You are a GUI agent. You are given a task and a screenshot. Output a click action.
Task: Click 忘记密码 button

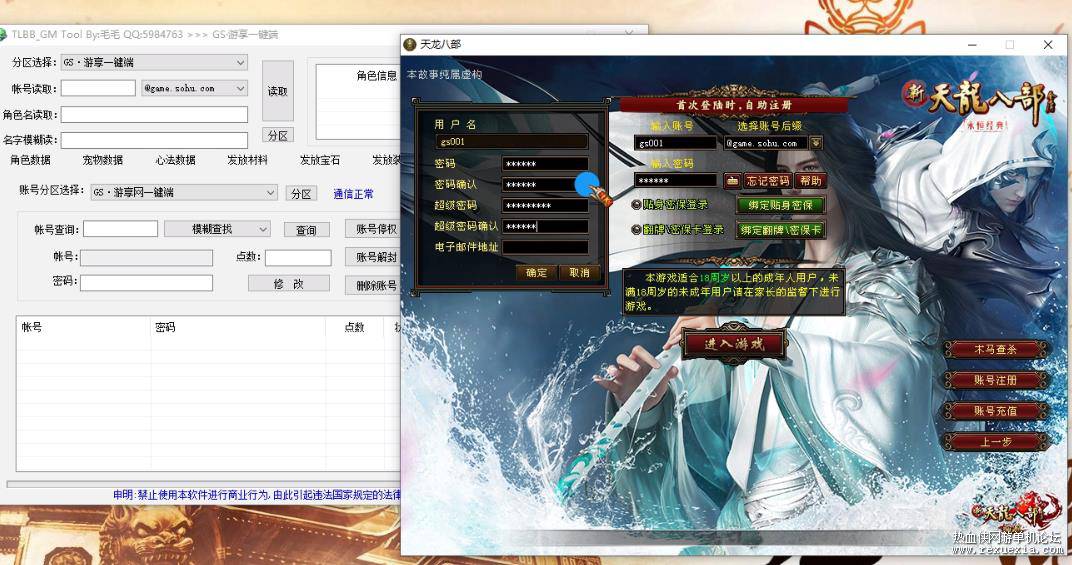coord(767,181)
